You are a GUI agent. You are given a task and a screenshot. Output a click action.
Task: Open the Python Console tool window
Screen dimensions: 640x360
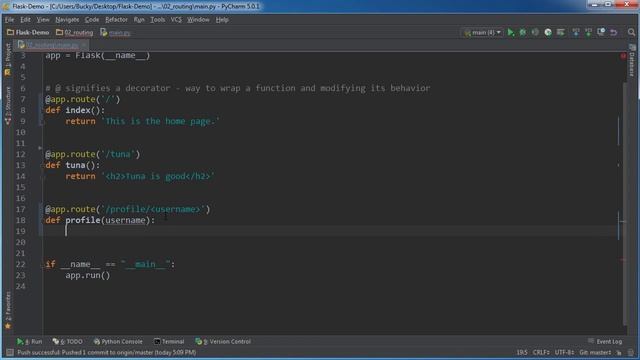[x=118, y=341]
